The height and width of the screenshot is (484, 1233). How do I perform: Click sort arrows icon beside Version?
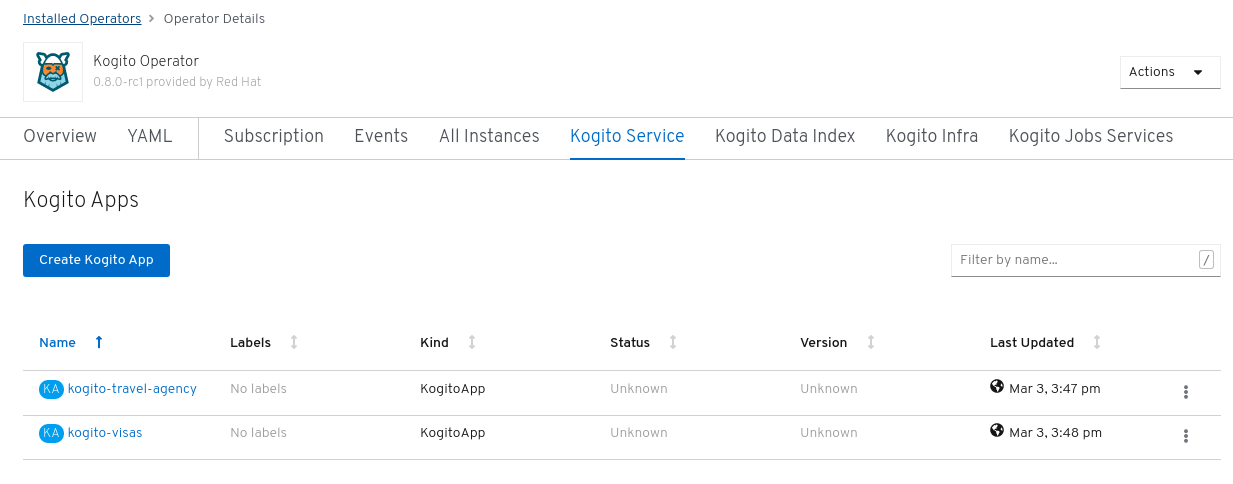pyautogui.click(x=871, y=342)
